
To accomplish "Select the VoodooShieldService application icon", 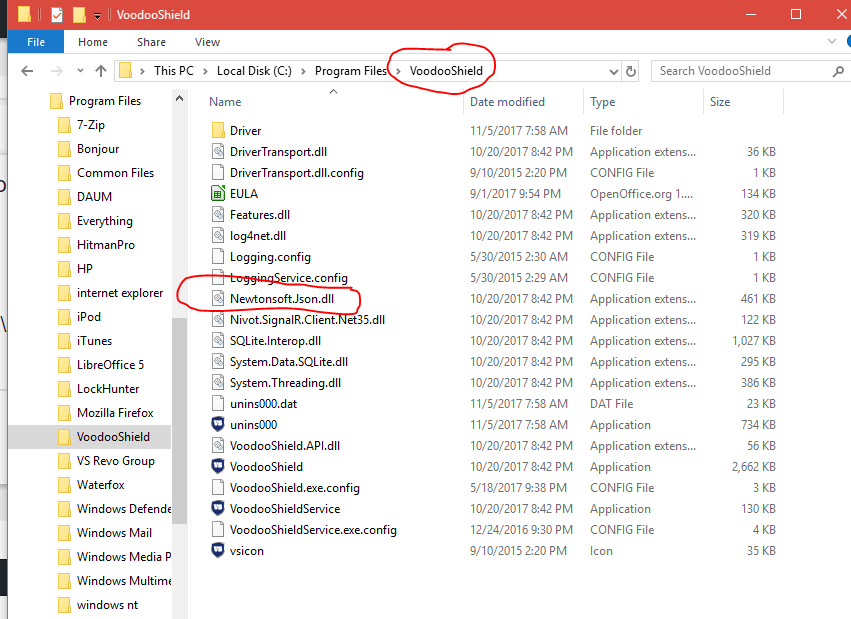I will [218, 509].
